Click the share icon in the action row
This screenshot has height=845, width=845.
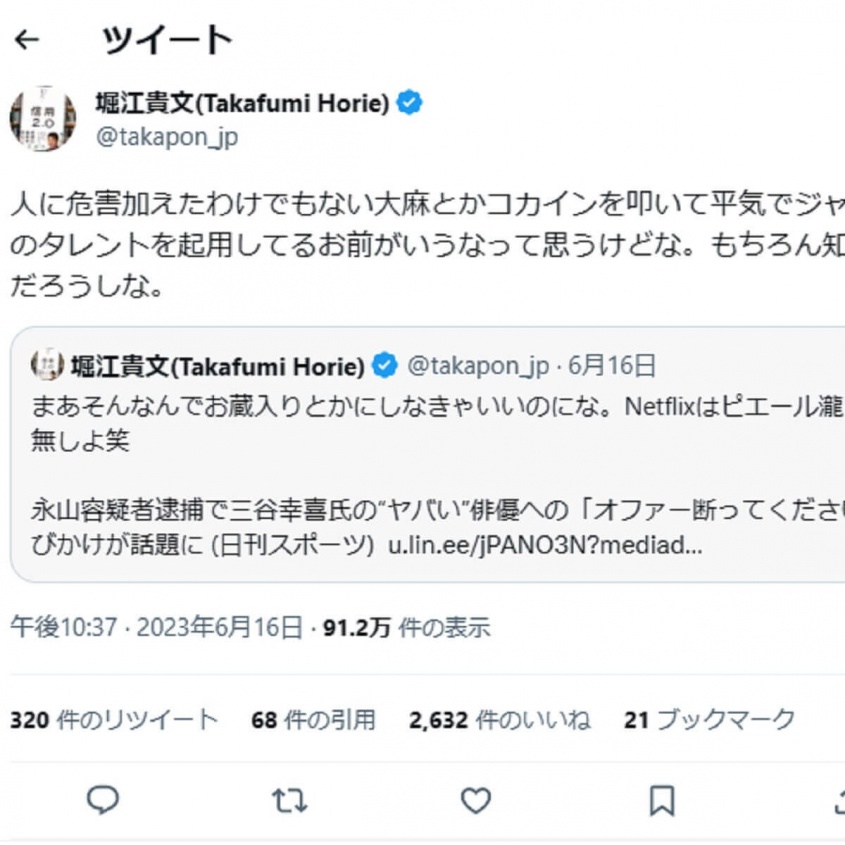click(838, 800)
